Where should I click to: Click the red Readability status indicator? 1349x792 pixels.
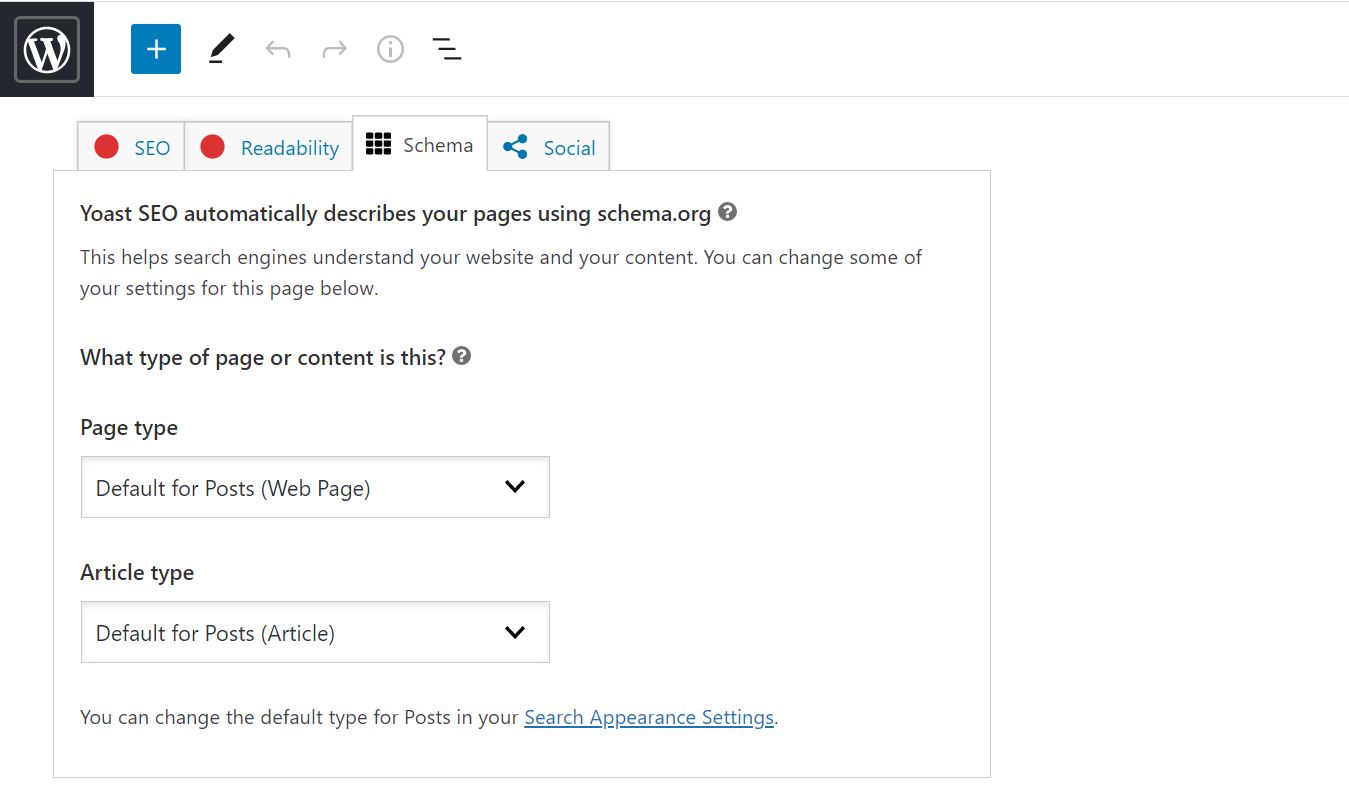(212, 146)
